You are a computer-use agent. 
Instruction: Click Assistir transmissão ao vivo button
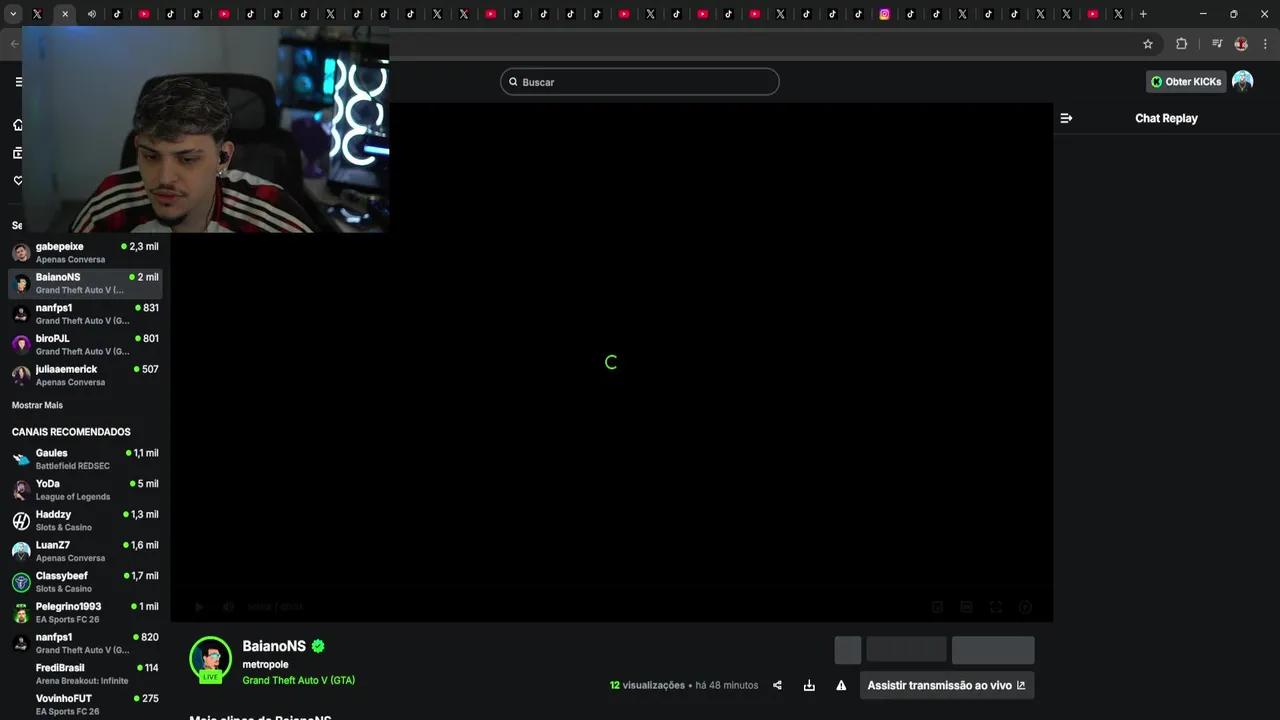click(x=946, y=685)
